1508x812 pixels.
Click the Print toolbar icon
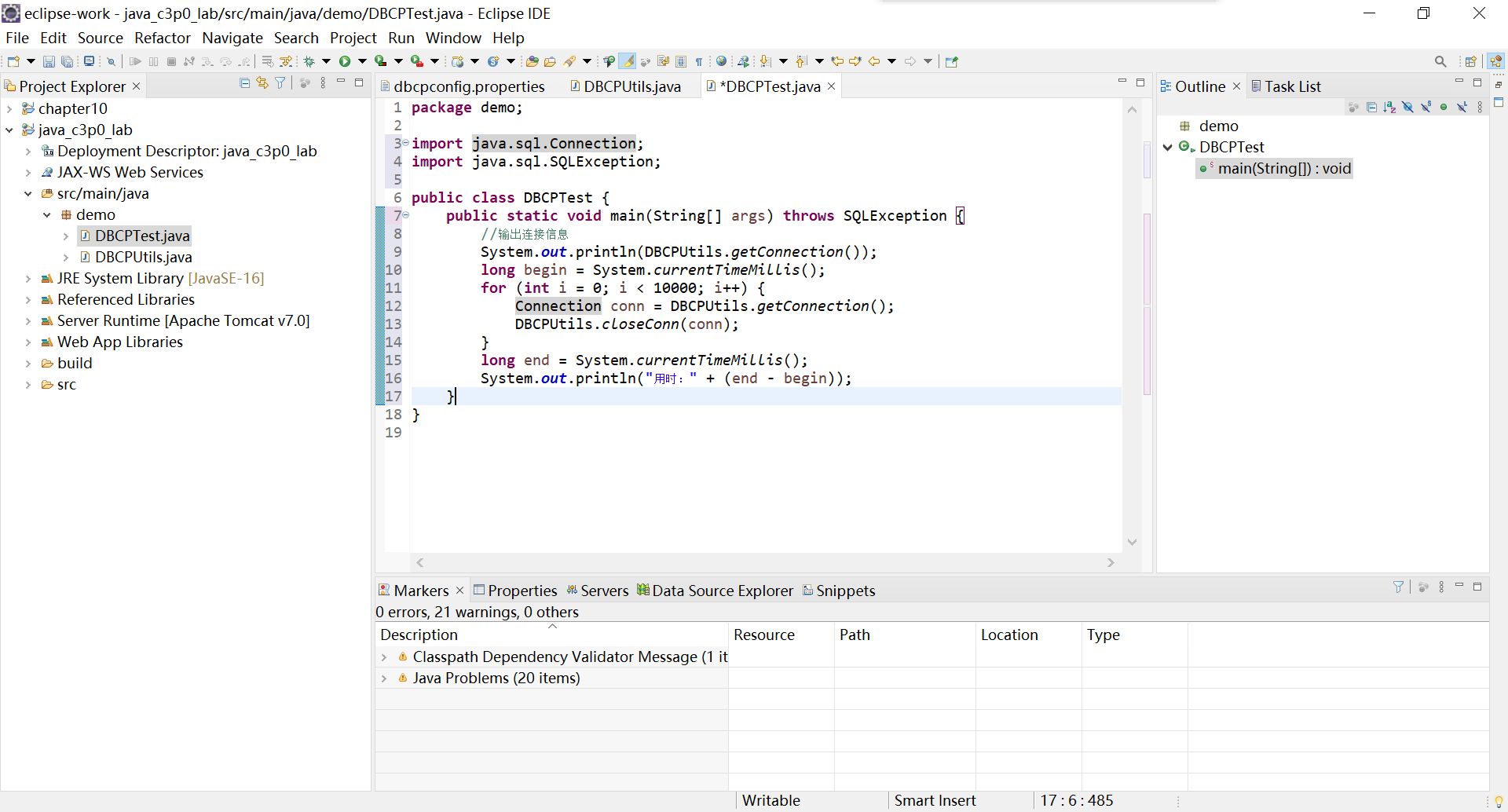point(89,61)
